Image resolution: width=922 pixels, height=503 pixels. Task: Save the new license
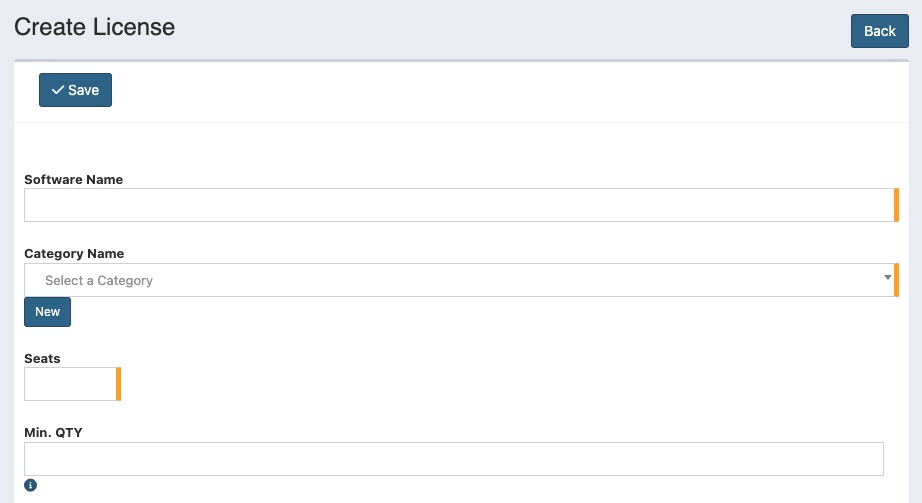[x=75, y=90]
